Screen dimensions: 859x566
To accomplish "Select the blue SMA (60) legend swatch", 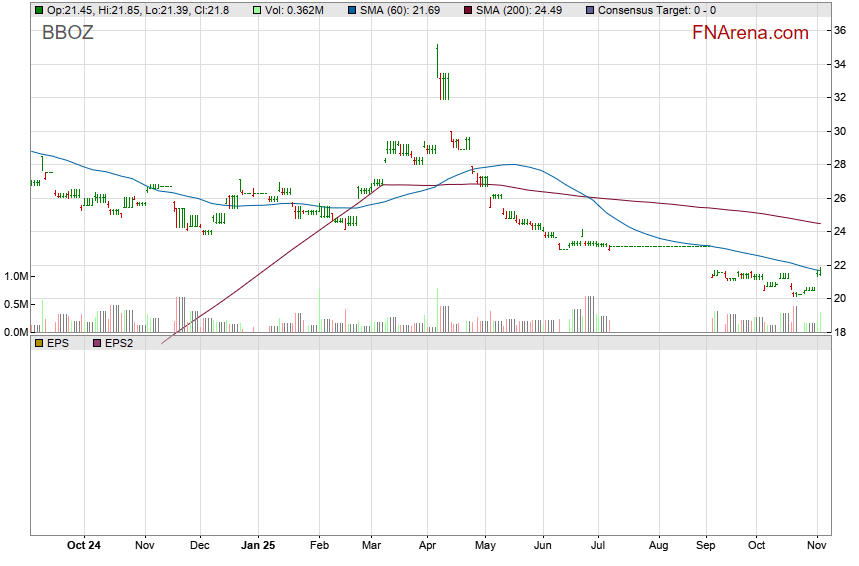I will point(352,10).
